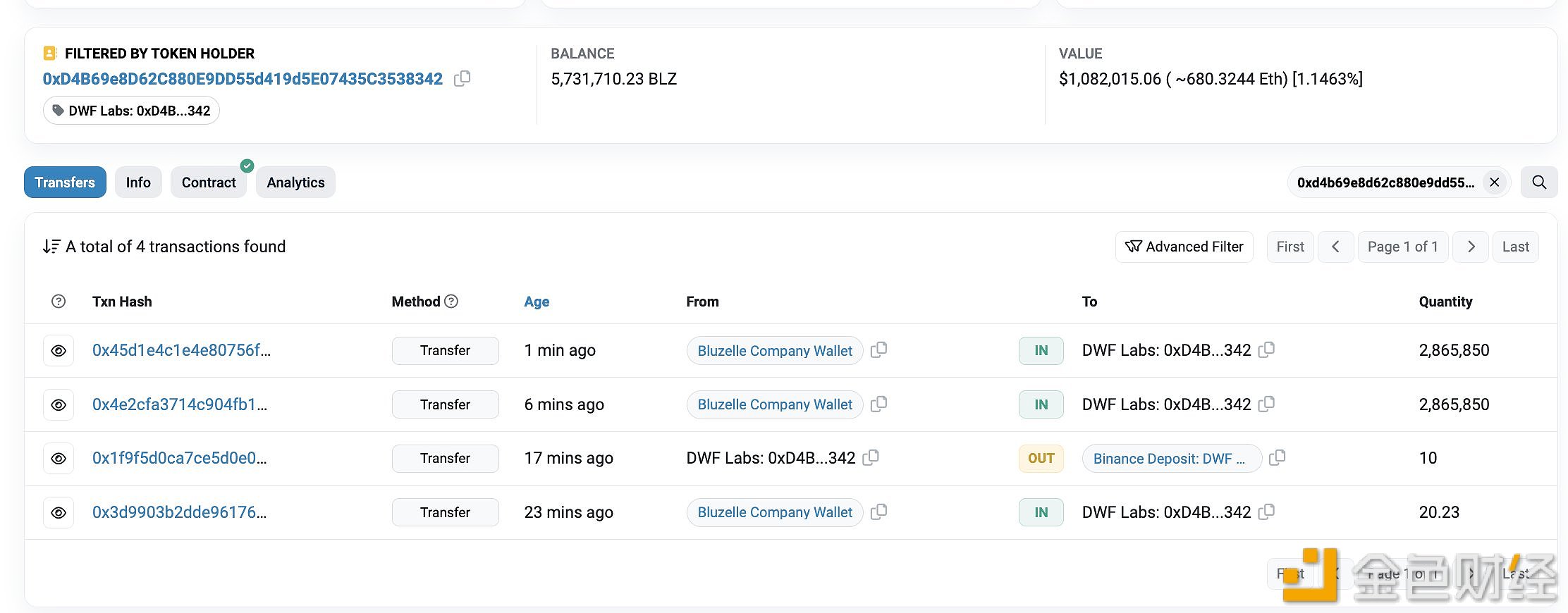The width and height of the screenshot is (1568, 613).
Task: Click the DWF Labs: 0xD4B...342 tag
Action: pyautogui.click(x=131, y=111)
